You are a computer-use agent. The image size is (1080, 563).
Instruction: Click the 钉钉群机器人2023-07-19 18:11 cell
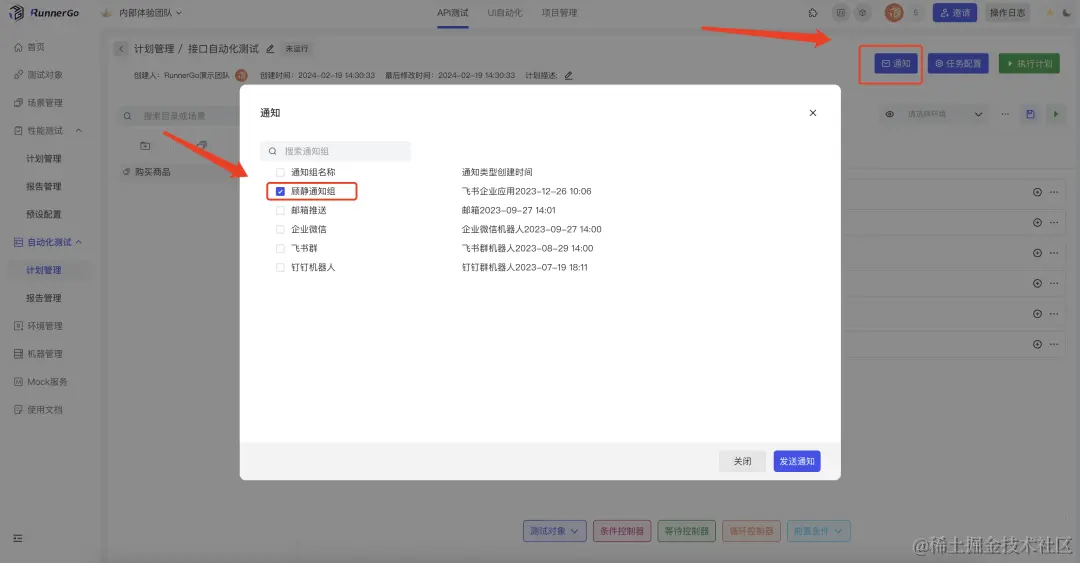(524, 267)
